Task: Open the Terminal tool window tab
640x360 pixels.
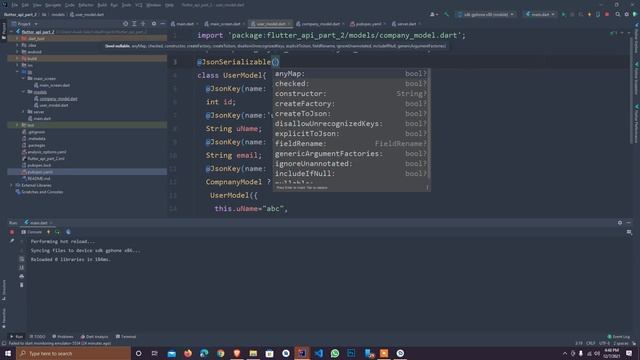Action: [x=126, y=337]
